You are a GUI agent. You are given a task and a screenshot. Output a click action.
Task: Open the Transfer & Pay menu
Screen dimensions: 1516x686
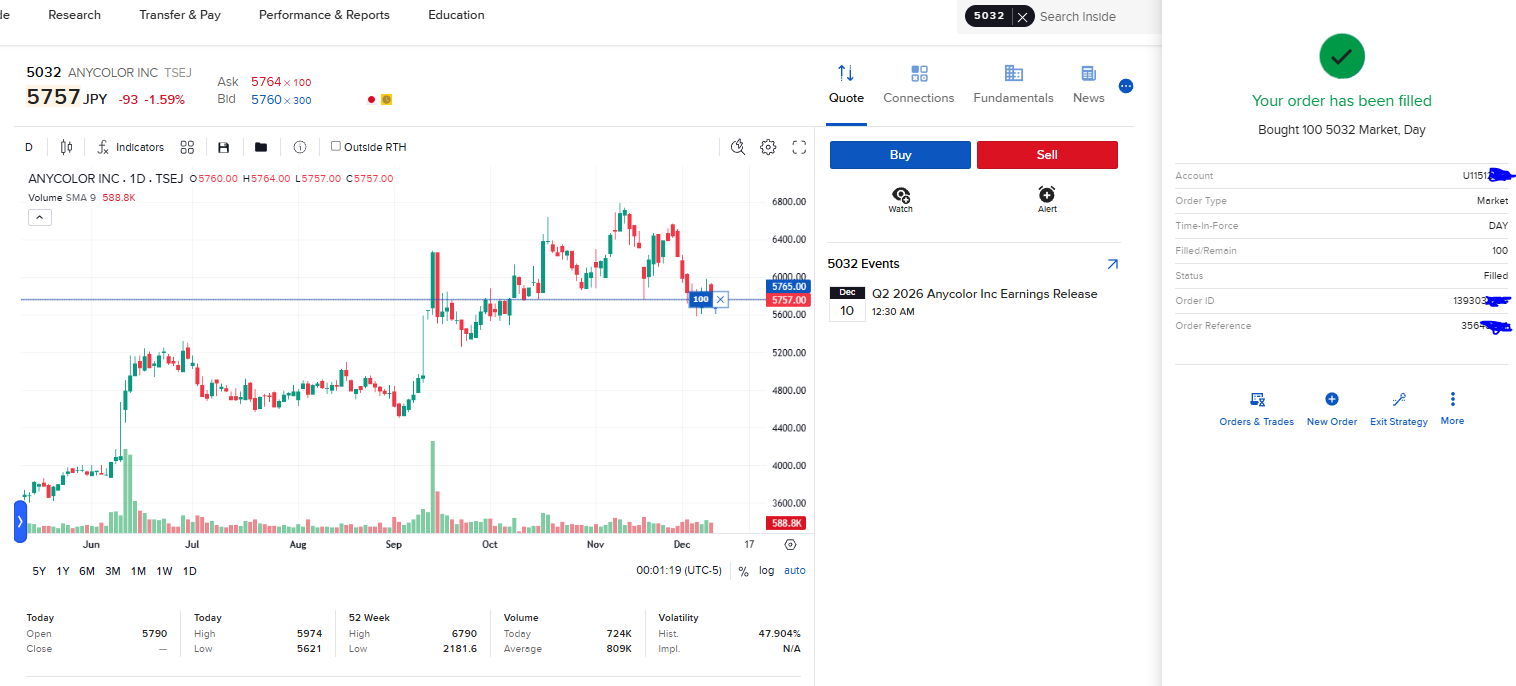(180, 15)
